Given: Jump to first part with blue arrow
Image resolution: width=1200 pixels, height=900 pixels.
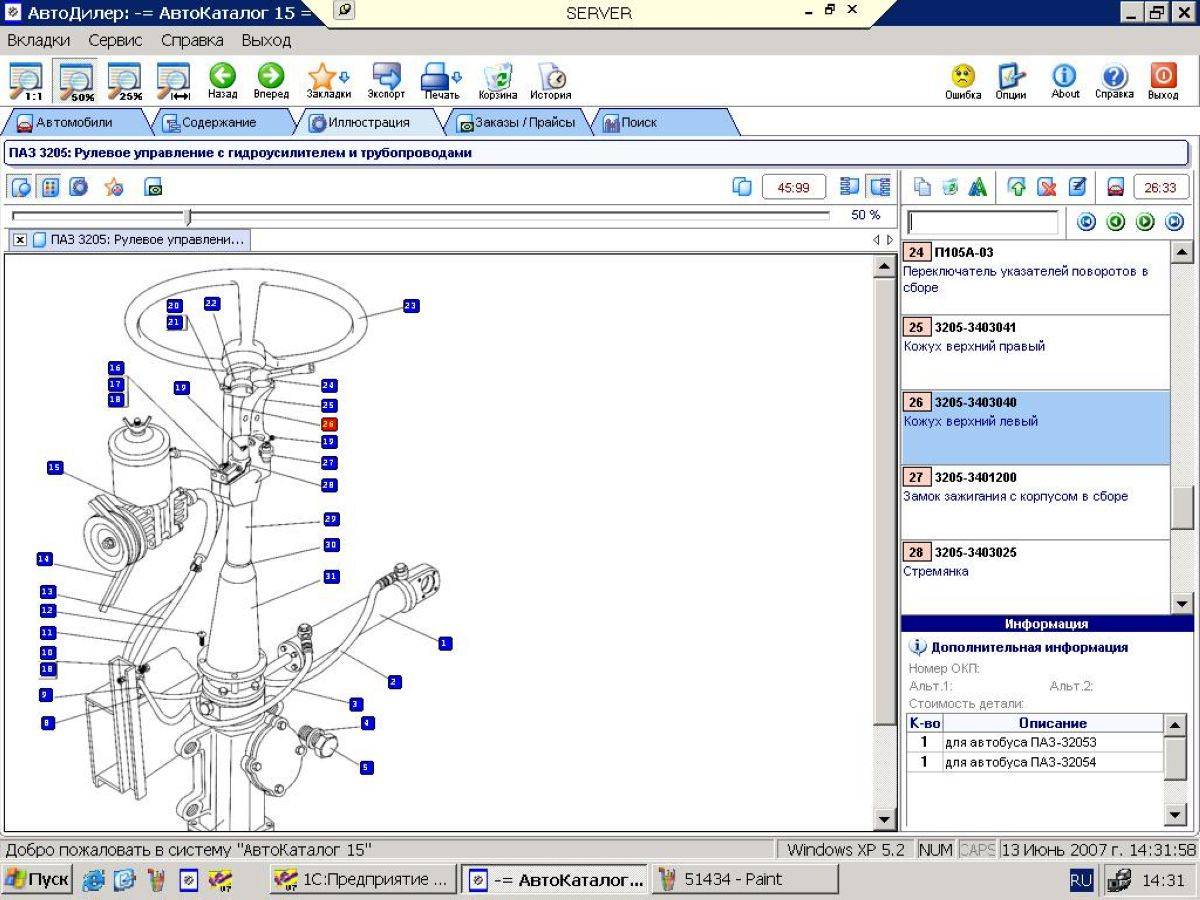Looking at the screenshot, I should (1088, 222).
